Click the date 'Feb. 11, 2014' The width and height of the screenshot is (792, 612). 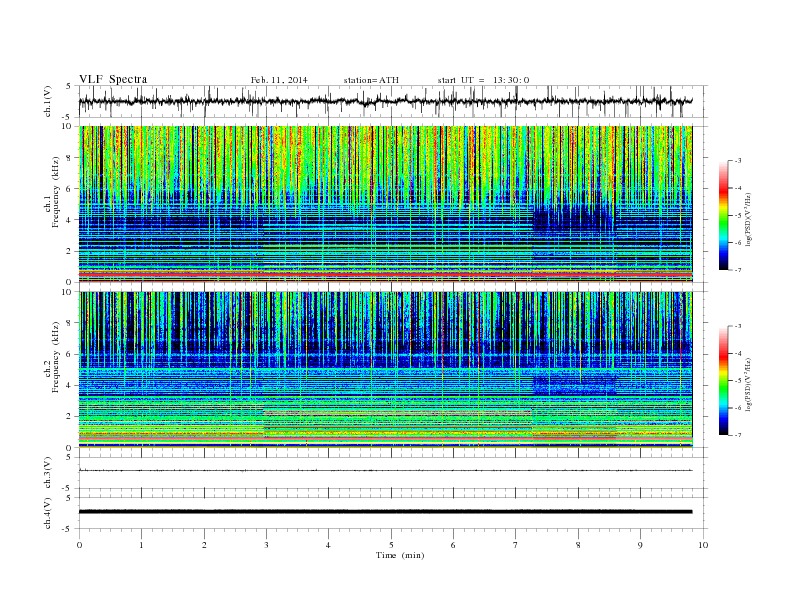pos(279,80)
